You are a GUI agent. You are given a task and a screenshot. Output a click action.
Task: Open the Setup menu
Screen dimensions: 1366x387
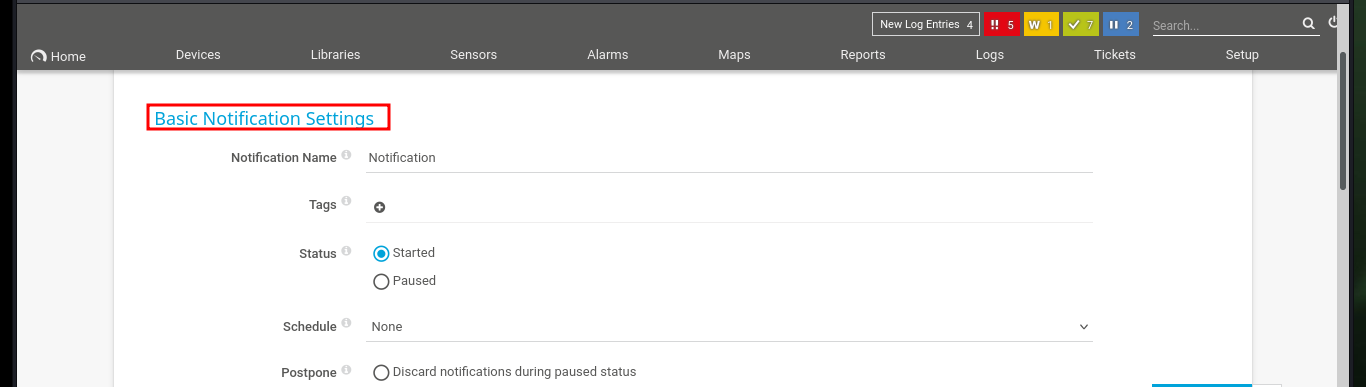click(x=1242, y=55)
